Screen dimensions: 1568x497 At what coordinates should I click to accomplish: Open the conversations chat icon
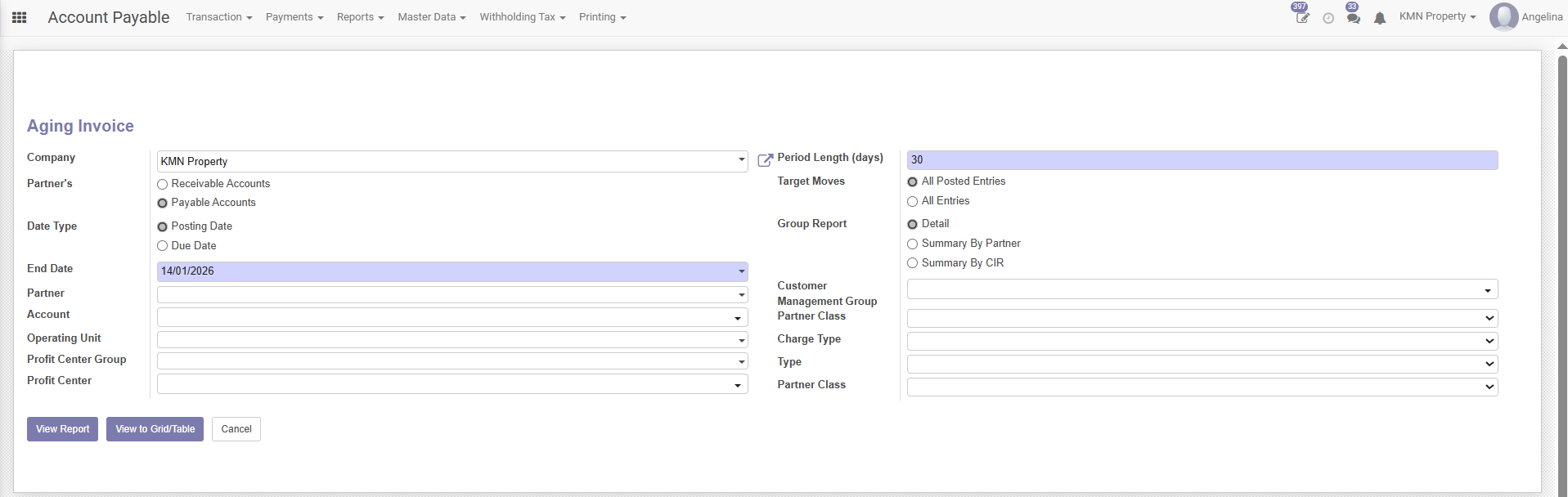pos(1354,18)
